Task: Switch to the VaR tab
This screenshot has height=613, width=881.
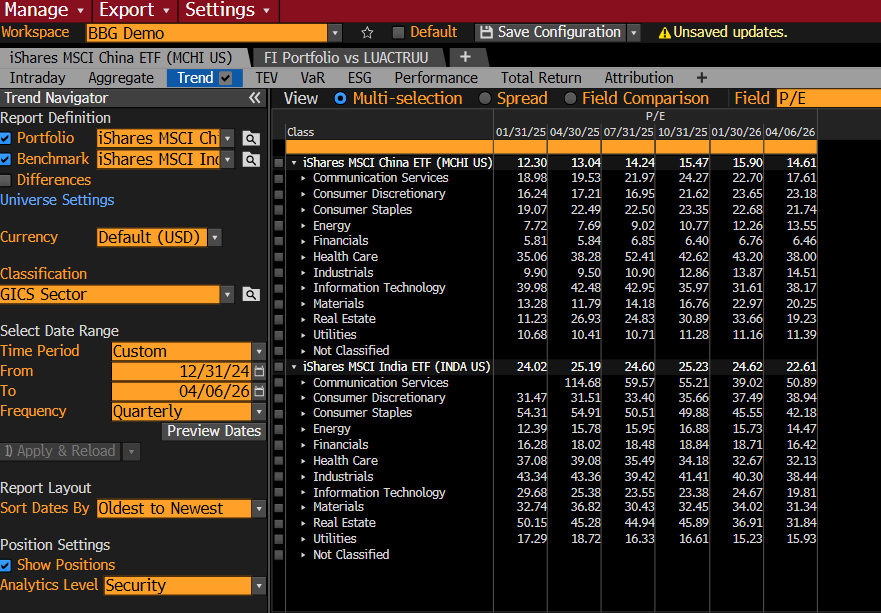Action: pyautogui.click(x=312, y=78)
